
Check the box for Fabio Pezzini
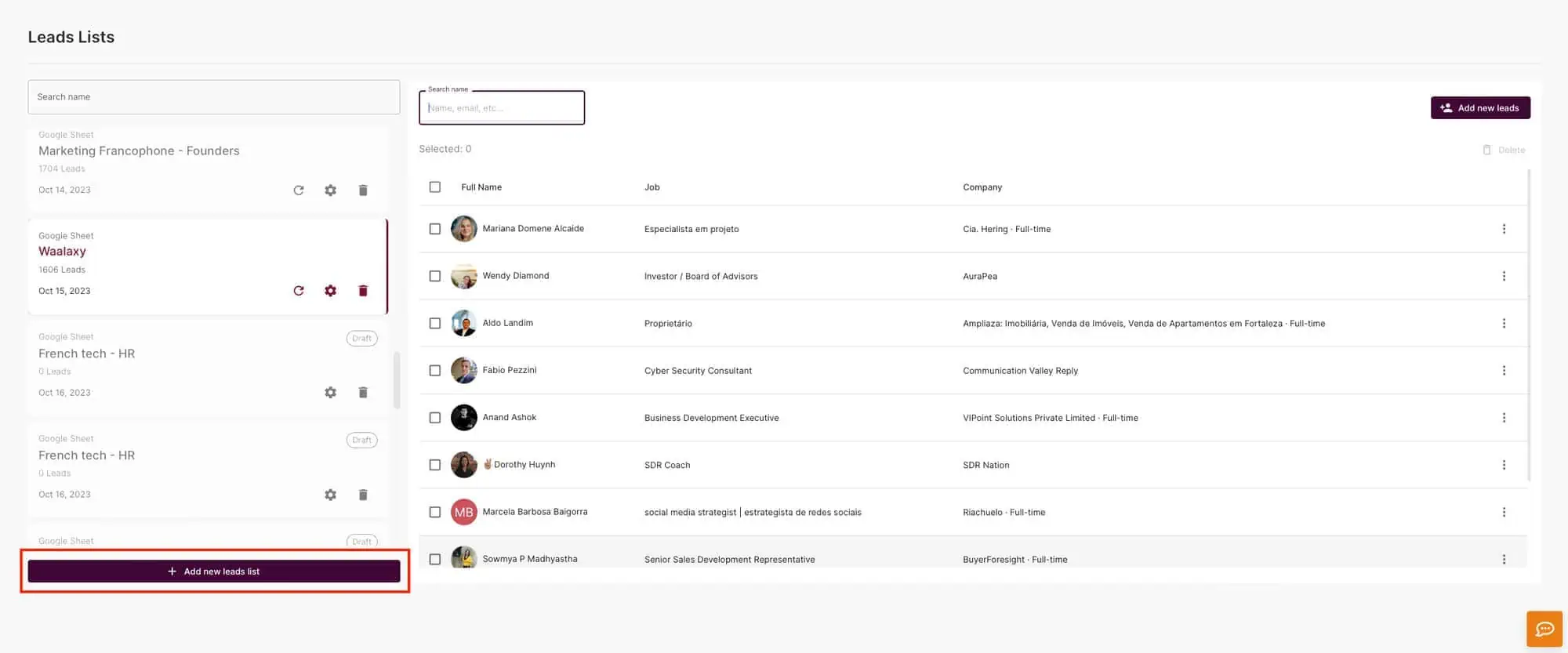435,370
